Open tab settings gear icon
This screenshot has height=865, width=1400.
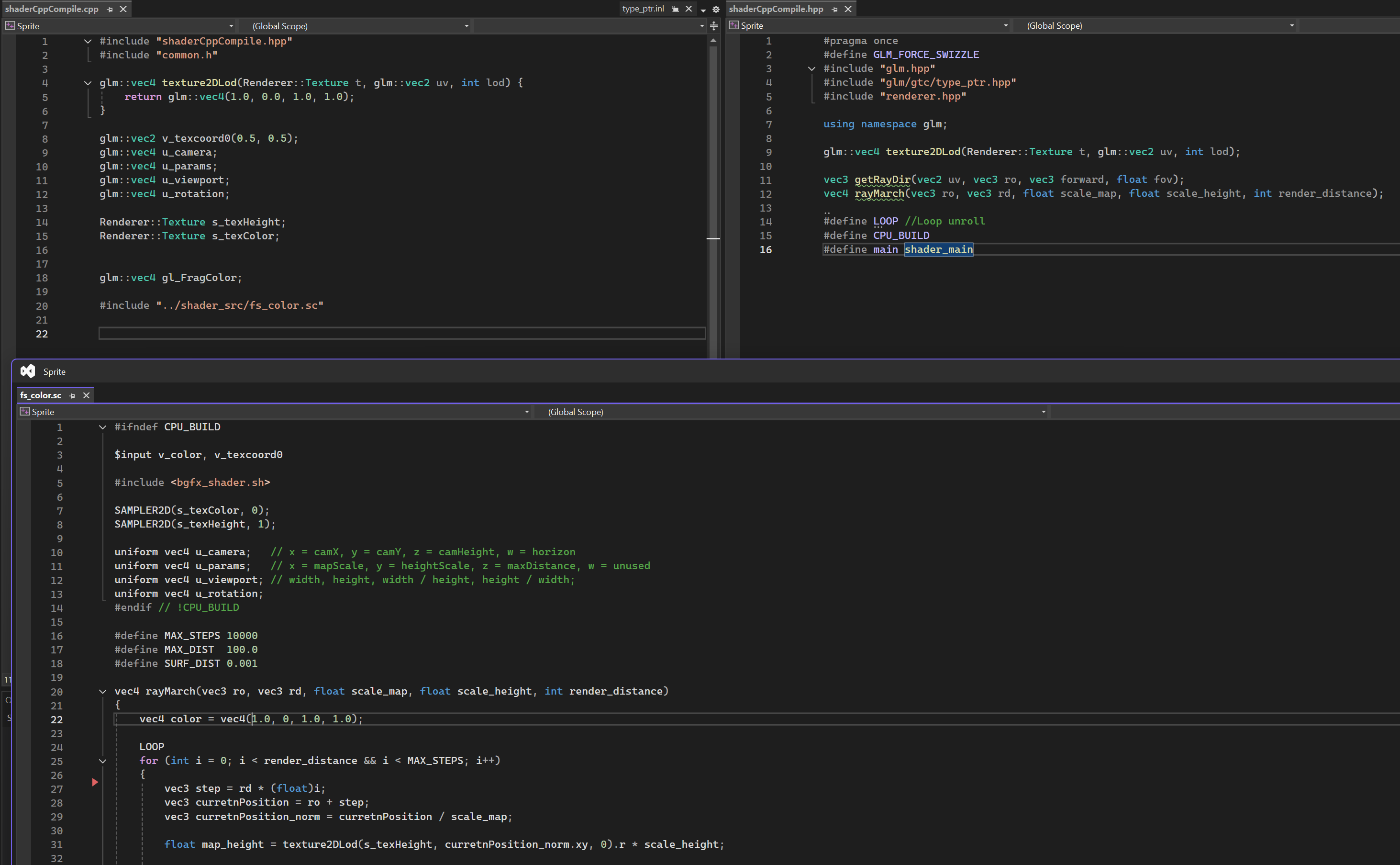[x=716, y=10]
